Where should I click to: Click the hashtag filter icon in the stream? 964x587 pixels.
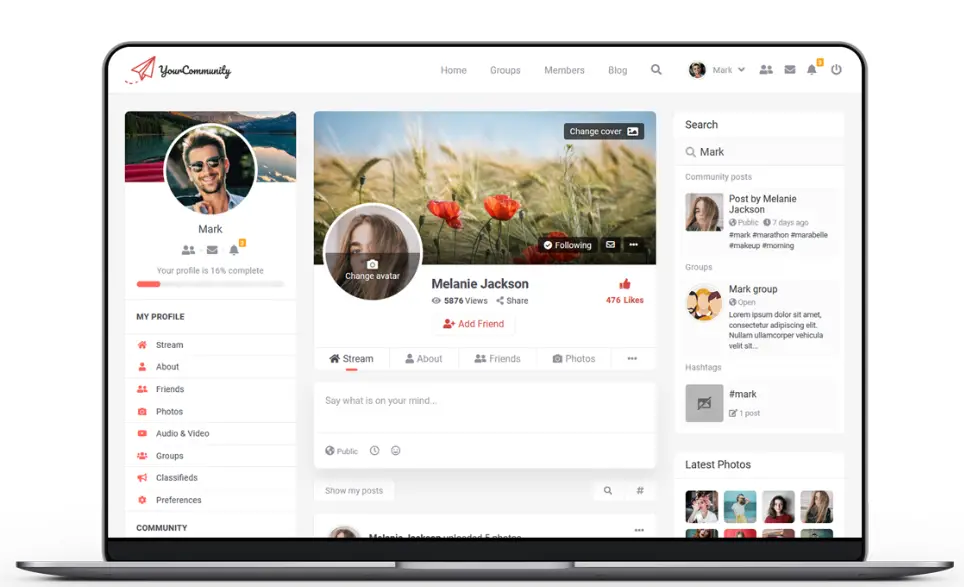click(x=640, y=490)
